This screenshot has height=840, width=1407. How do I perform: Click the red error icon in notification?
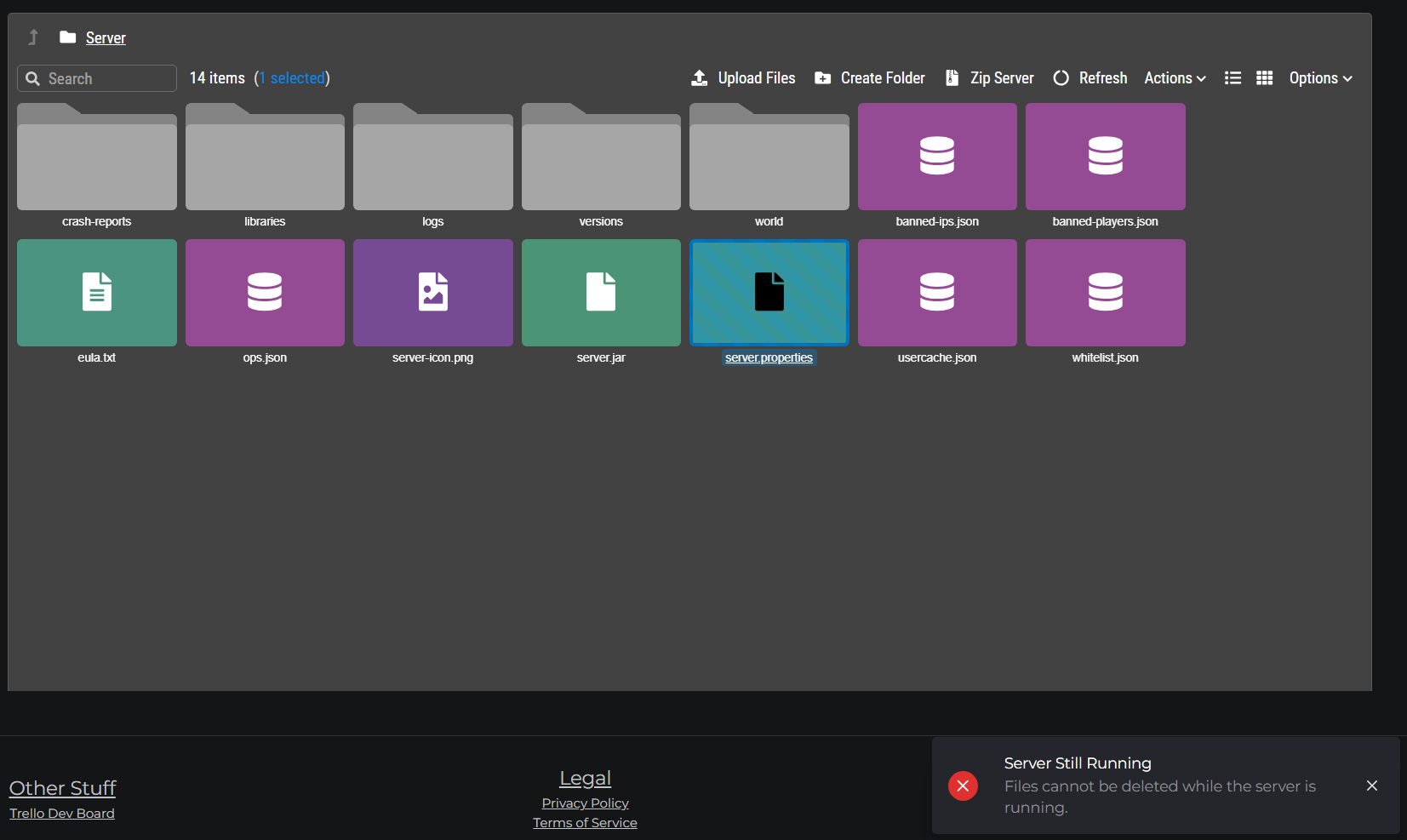point(963,786)
